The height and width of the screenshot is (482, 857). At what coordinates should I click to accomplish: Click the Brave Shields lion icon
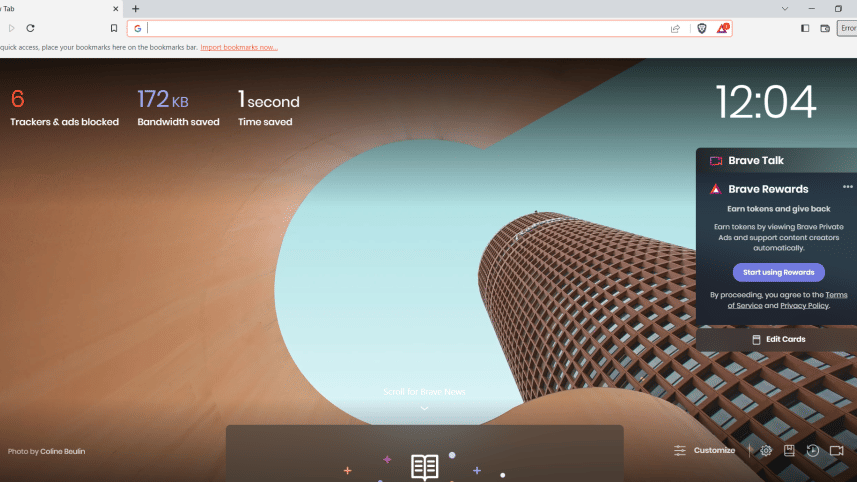coord(702,28)
